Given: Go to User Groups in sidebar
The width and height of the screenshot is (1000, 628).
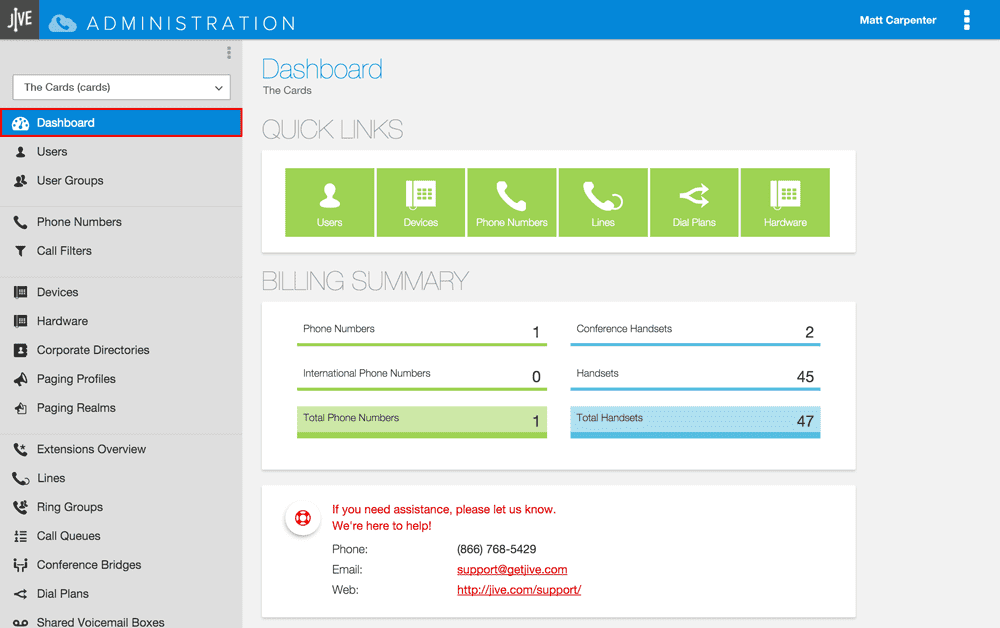Looking at the screenshot, I should (x=70, y=181).
